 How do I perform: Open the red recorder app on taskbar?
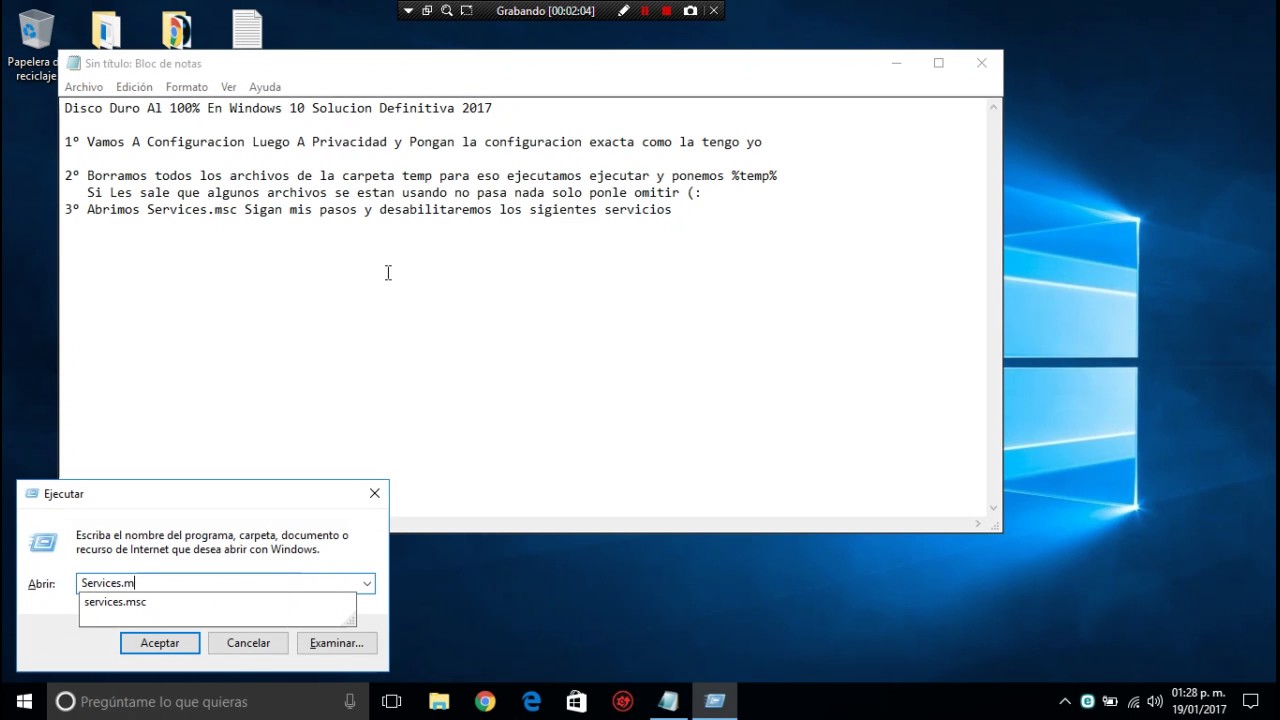pyautogui.click(x=623, y=701)
